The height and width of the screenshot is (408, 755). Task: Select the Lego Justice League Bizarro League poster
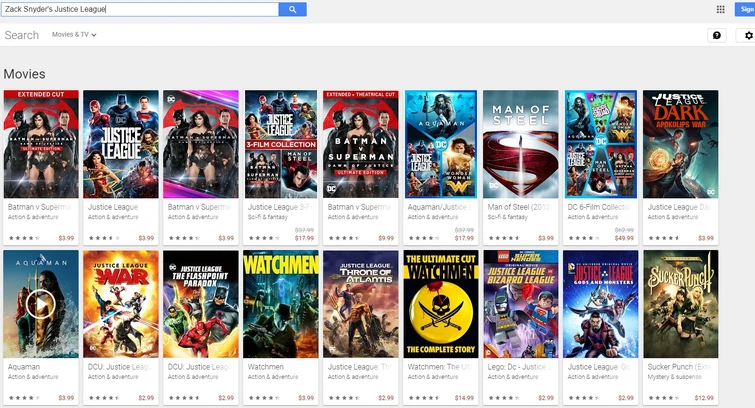521,304
